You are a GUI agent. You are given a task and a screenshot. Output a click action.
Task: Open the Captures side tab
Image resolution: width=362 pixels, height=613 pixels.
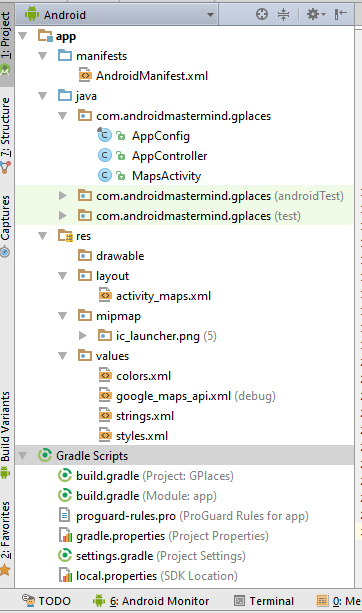pos(6,226)
